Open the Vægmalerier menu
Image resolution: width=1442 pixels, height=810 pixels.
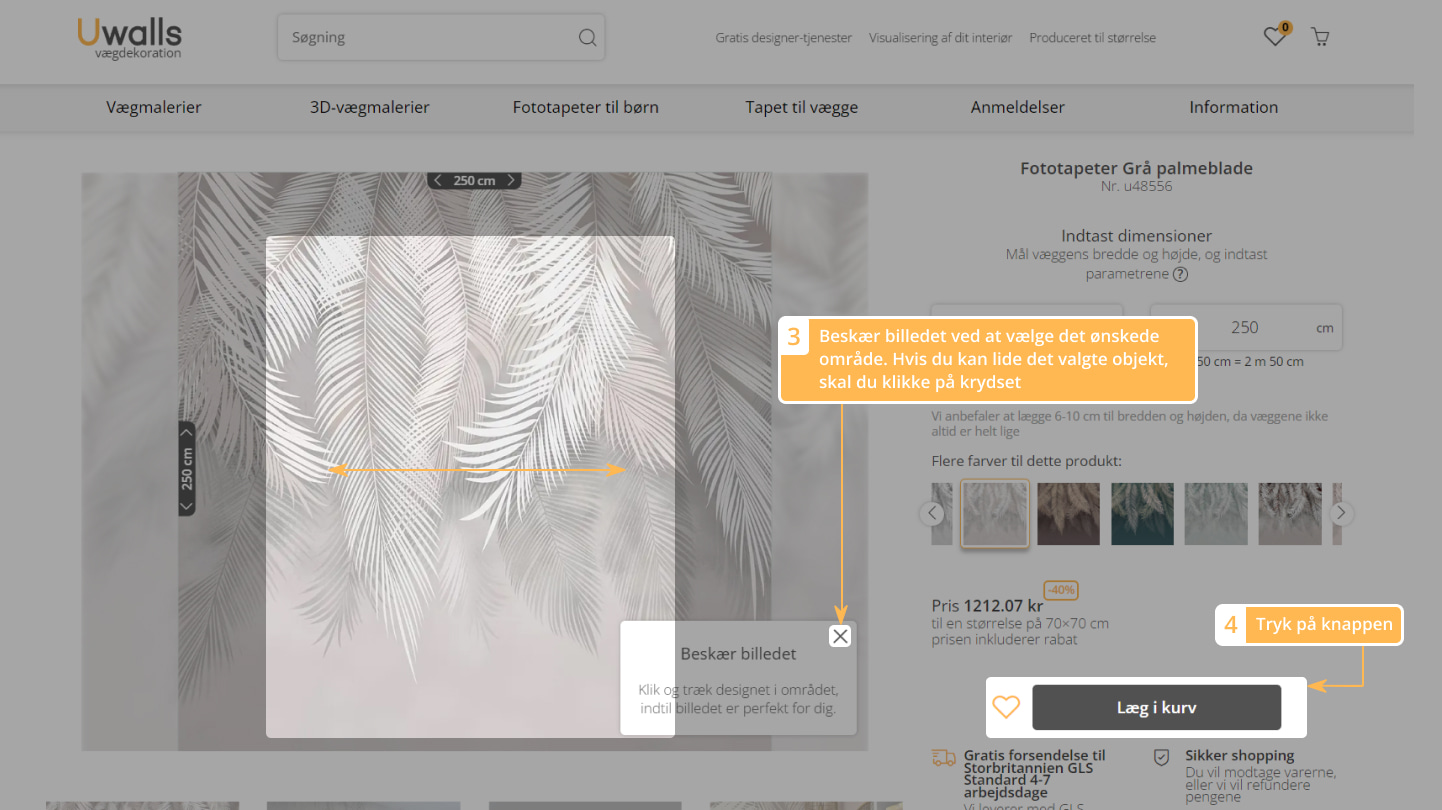[x=154, y=107]
